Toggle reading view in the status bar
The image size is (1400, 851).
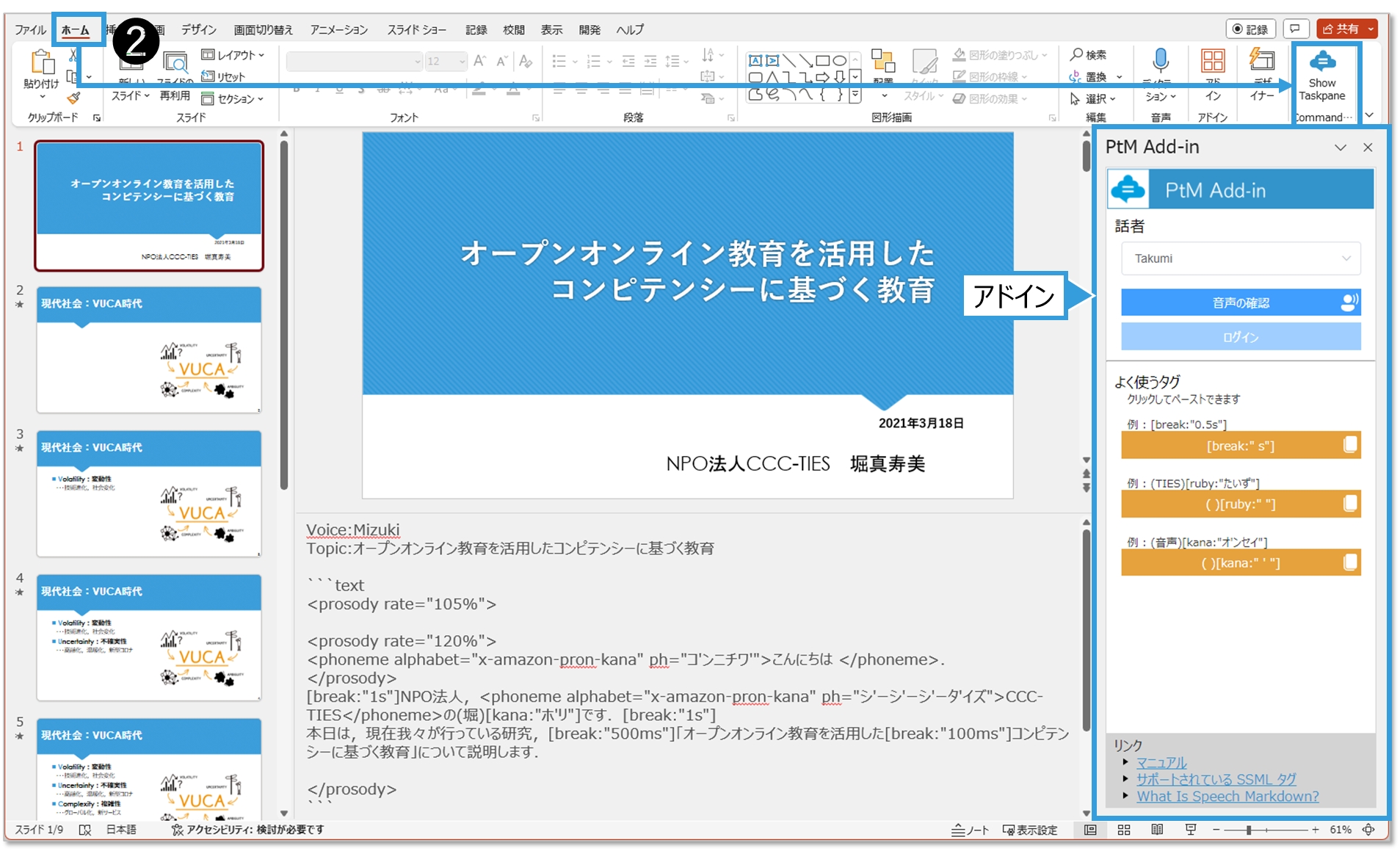click(x=1157, y=830)
